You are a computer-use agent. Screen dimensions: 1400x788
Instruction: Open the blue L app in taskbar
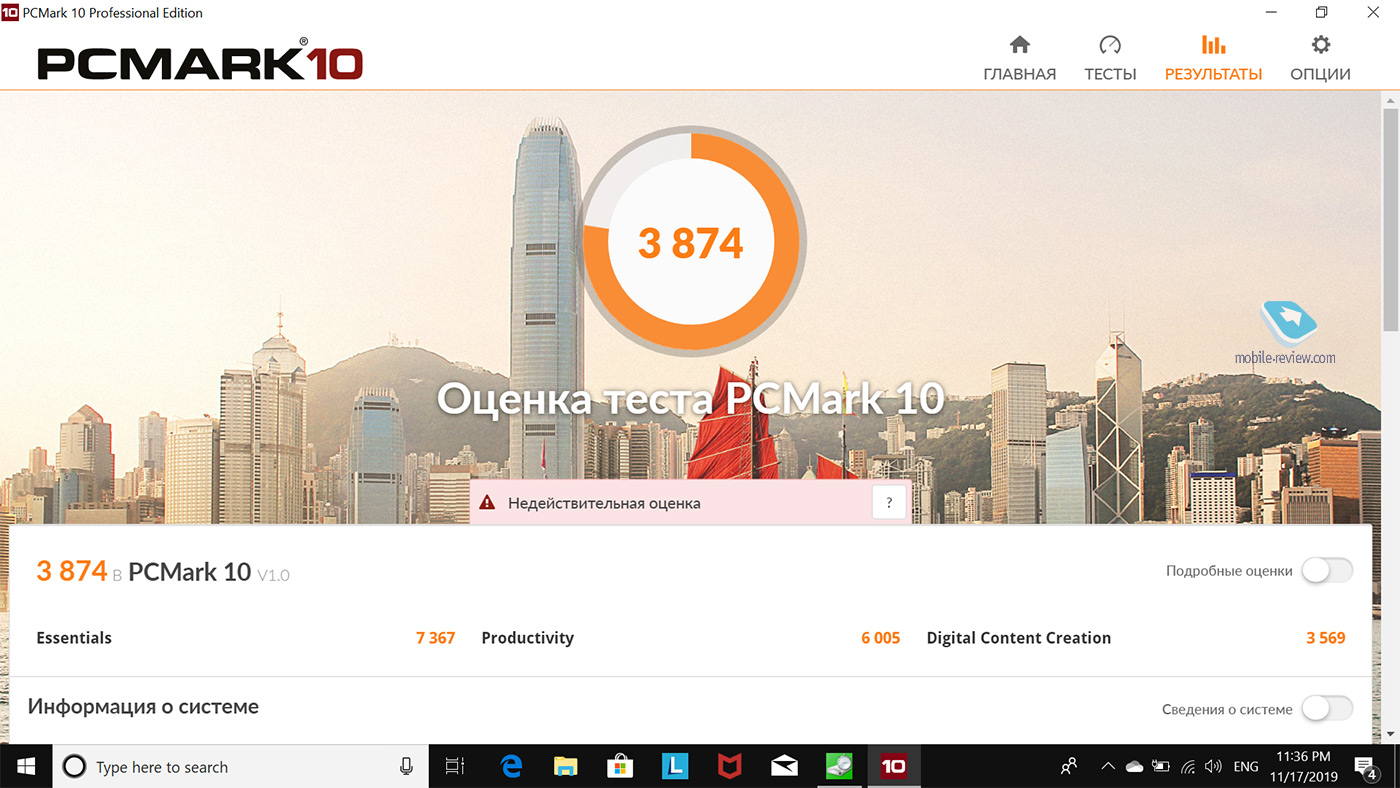[675, 767]
